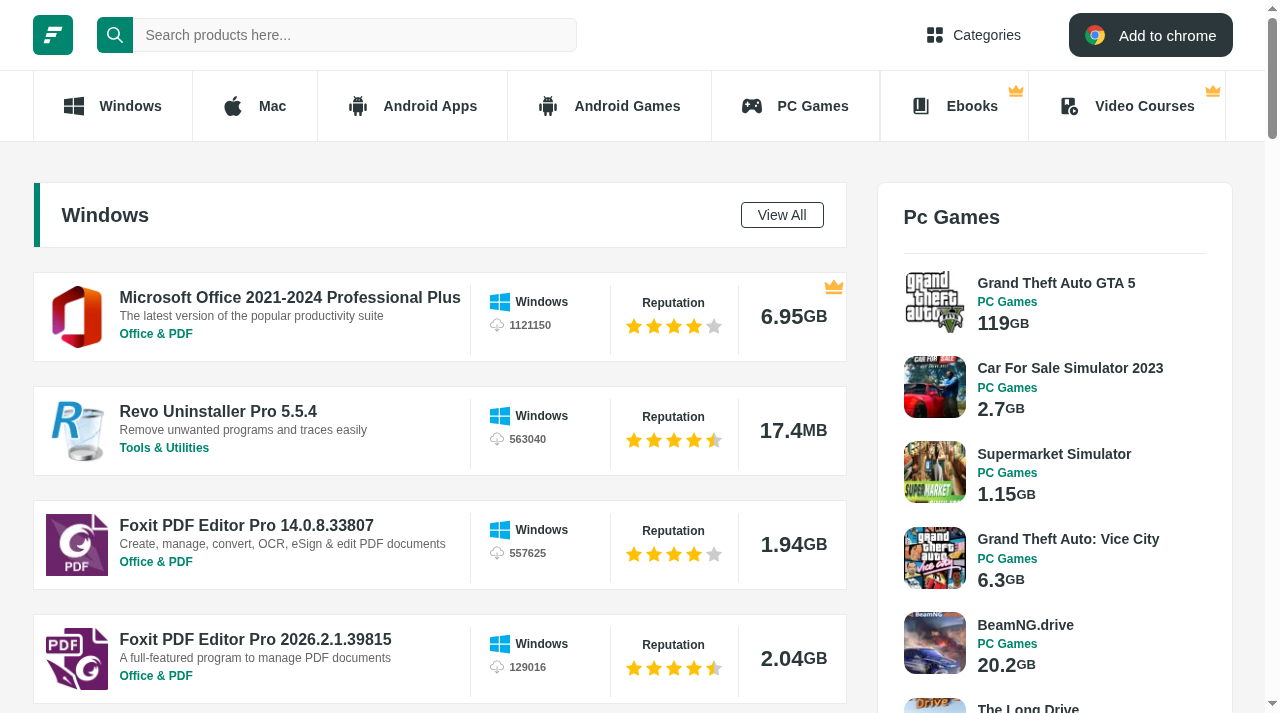The height and width of the screenshot is (713, 1280).
Task: Open the Android Apps tab
Action: [413, 106]
